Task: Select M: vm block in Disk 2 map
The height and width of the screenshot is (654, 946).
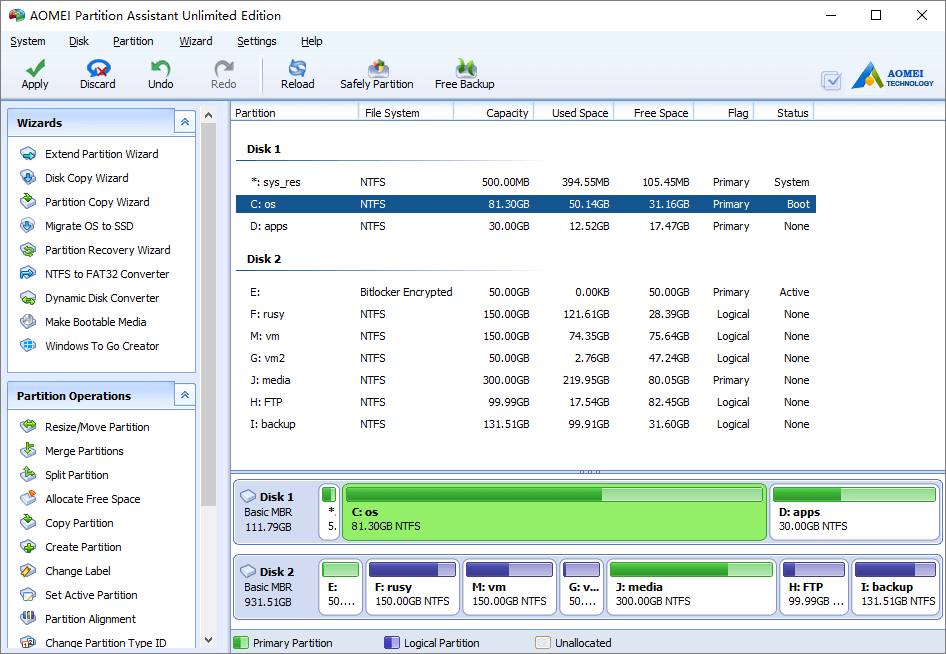Action: point(509,587)
